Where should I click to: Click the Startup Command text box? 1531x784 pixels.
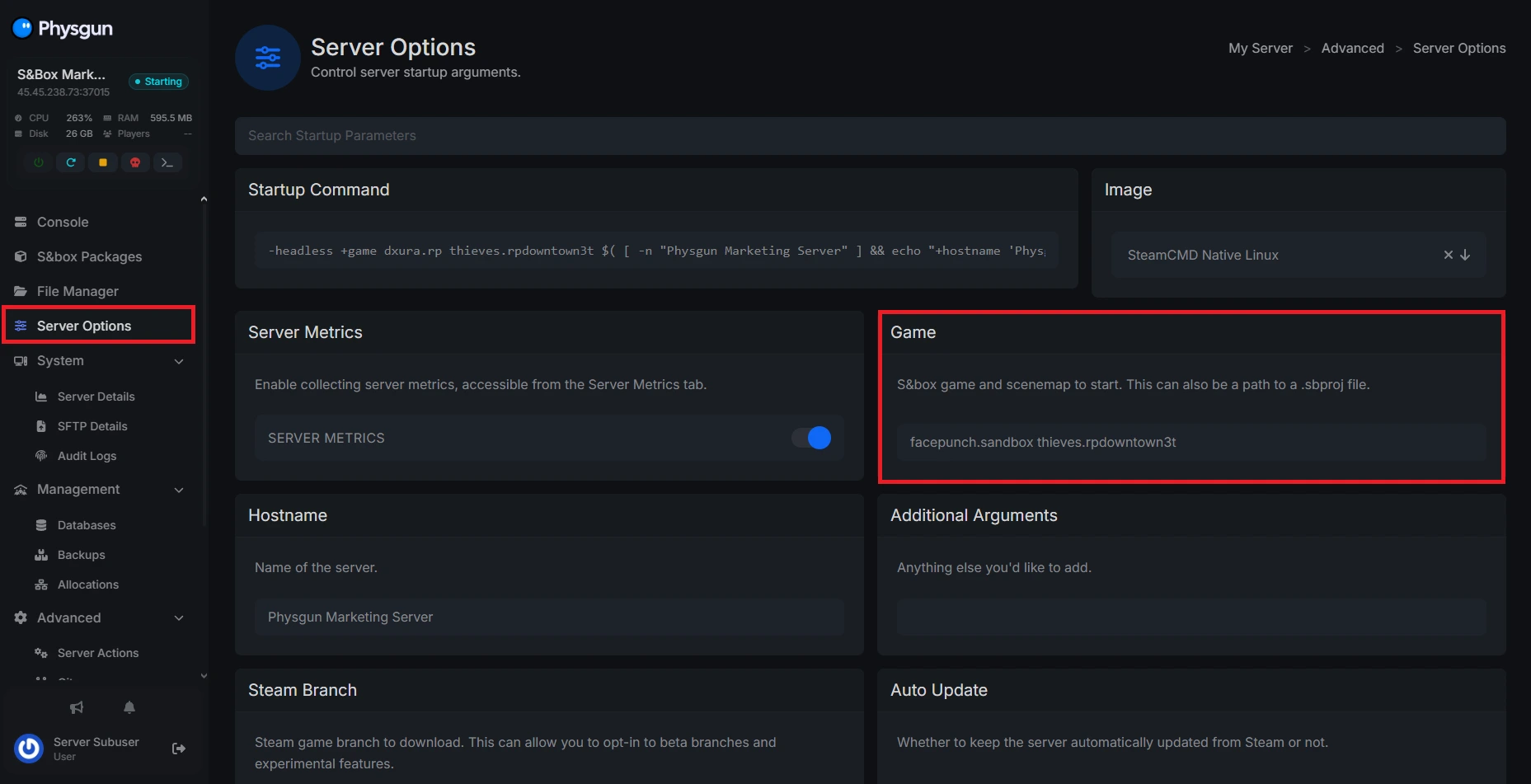pyautogui.click(x=656, y=251)
